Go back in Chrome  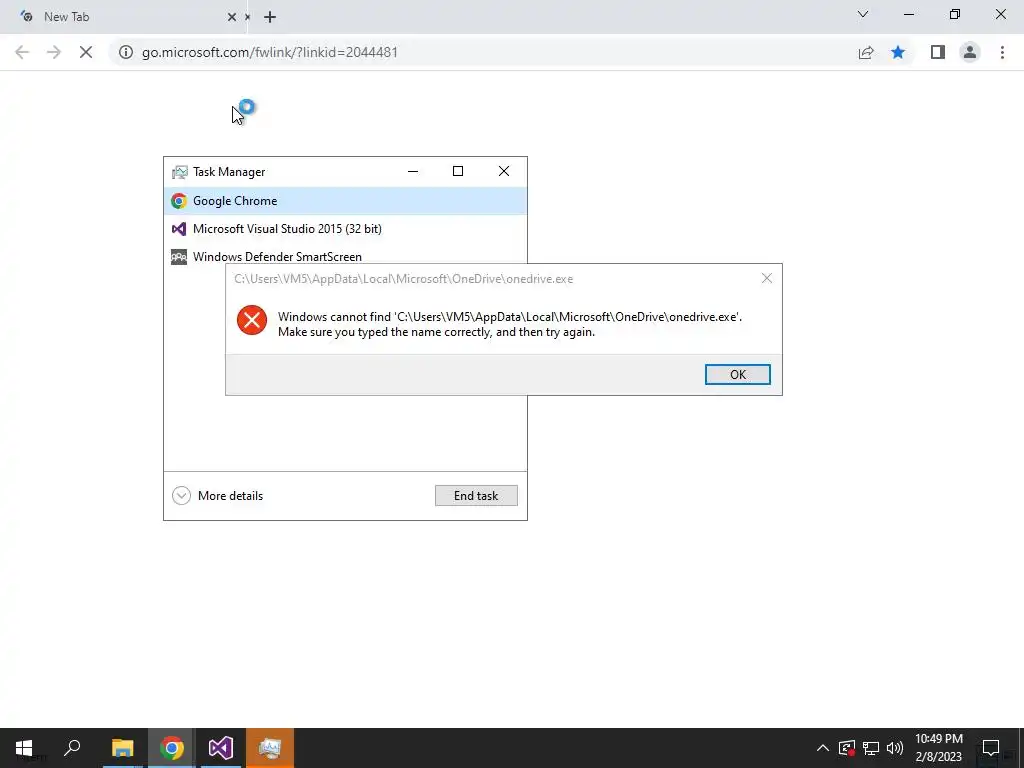click(22, 52)
